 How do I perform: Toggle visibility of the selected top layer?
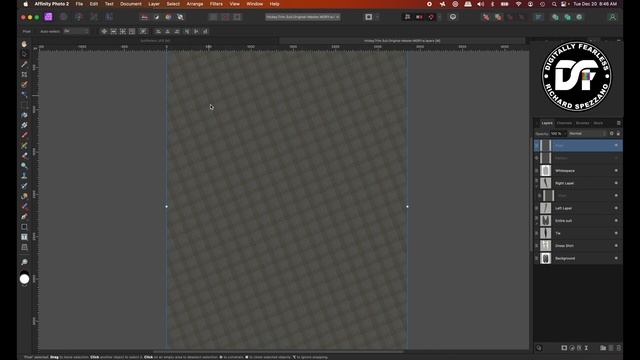[x=616, y=145]
